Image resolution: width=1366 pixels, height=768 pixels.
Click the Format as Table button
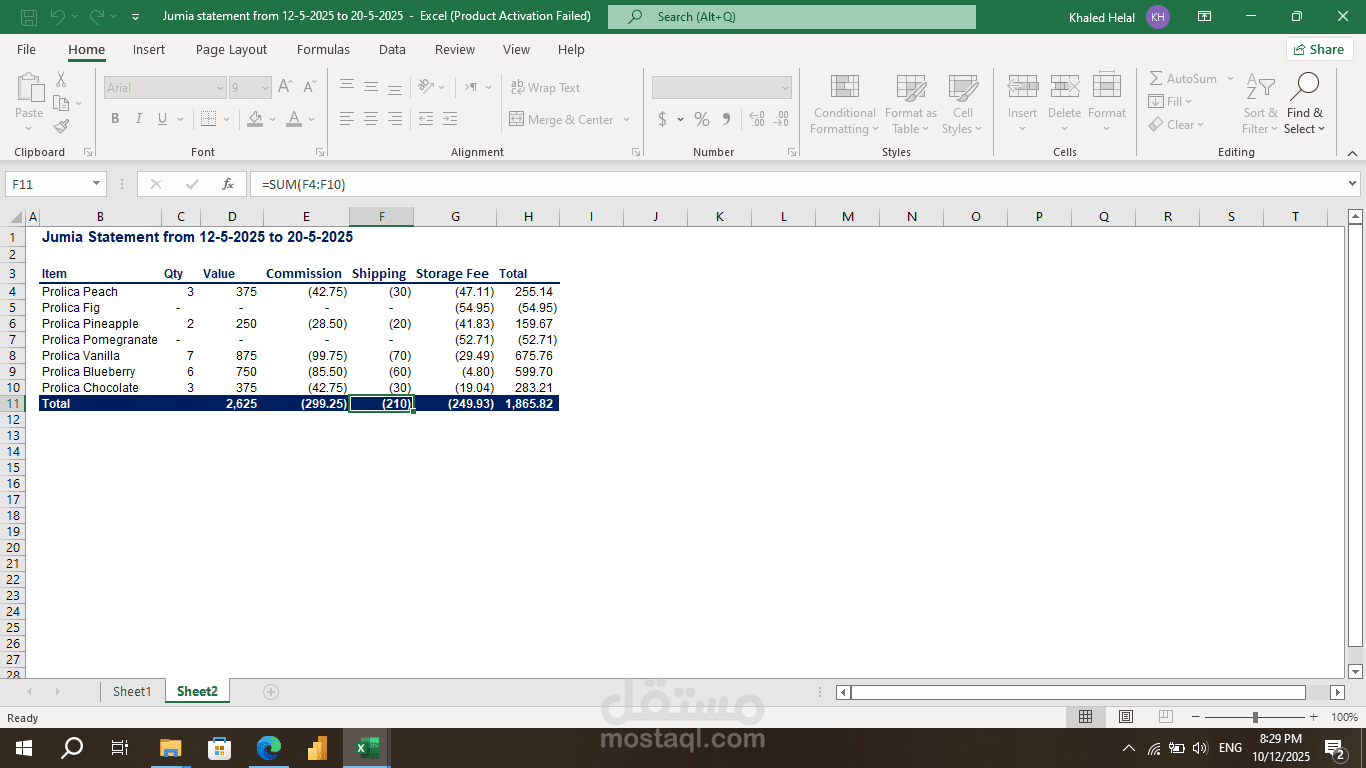click(911, 104)
